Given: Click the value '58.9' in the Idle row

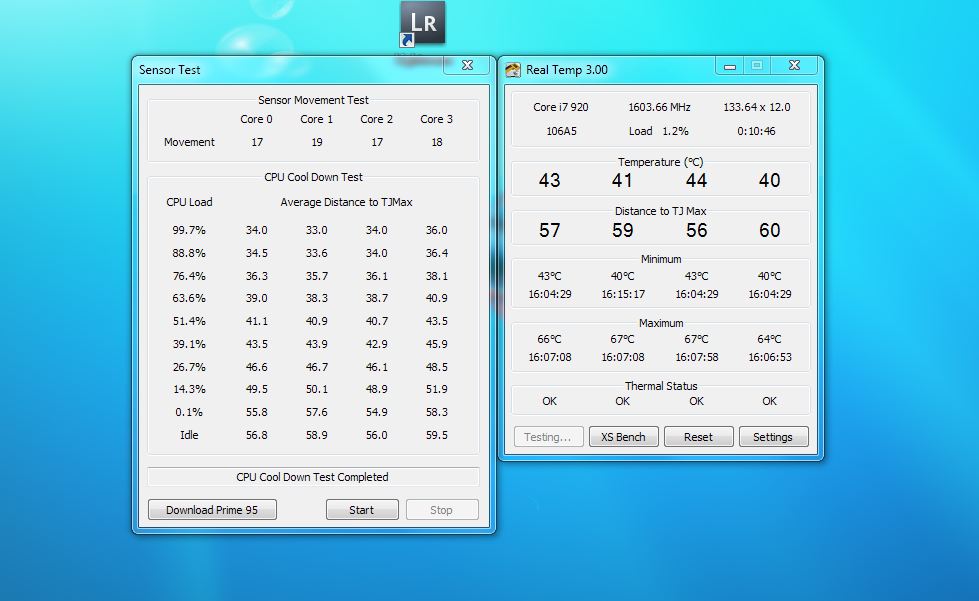Looking at the screenshot, I should (317, 435).
